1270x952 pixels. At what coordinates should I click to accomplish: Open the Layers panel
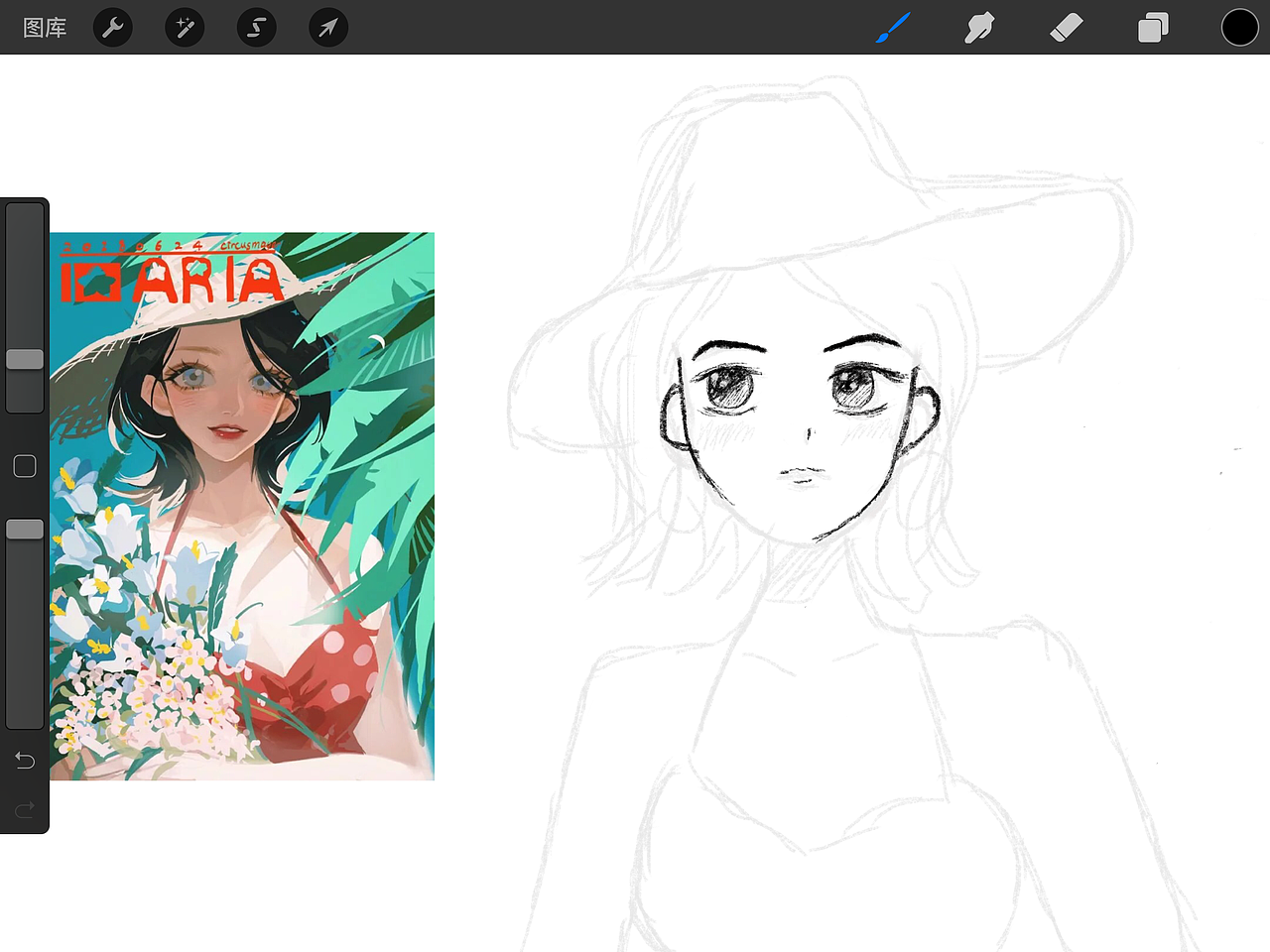[1153, 28]
